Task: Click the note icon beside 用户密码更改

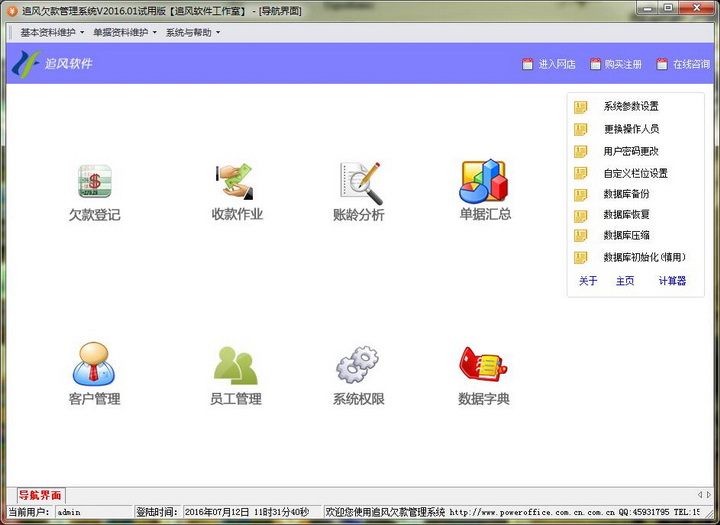Action: click(x=580, y=151)
